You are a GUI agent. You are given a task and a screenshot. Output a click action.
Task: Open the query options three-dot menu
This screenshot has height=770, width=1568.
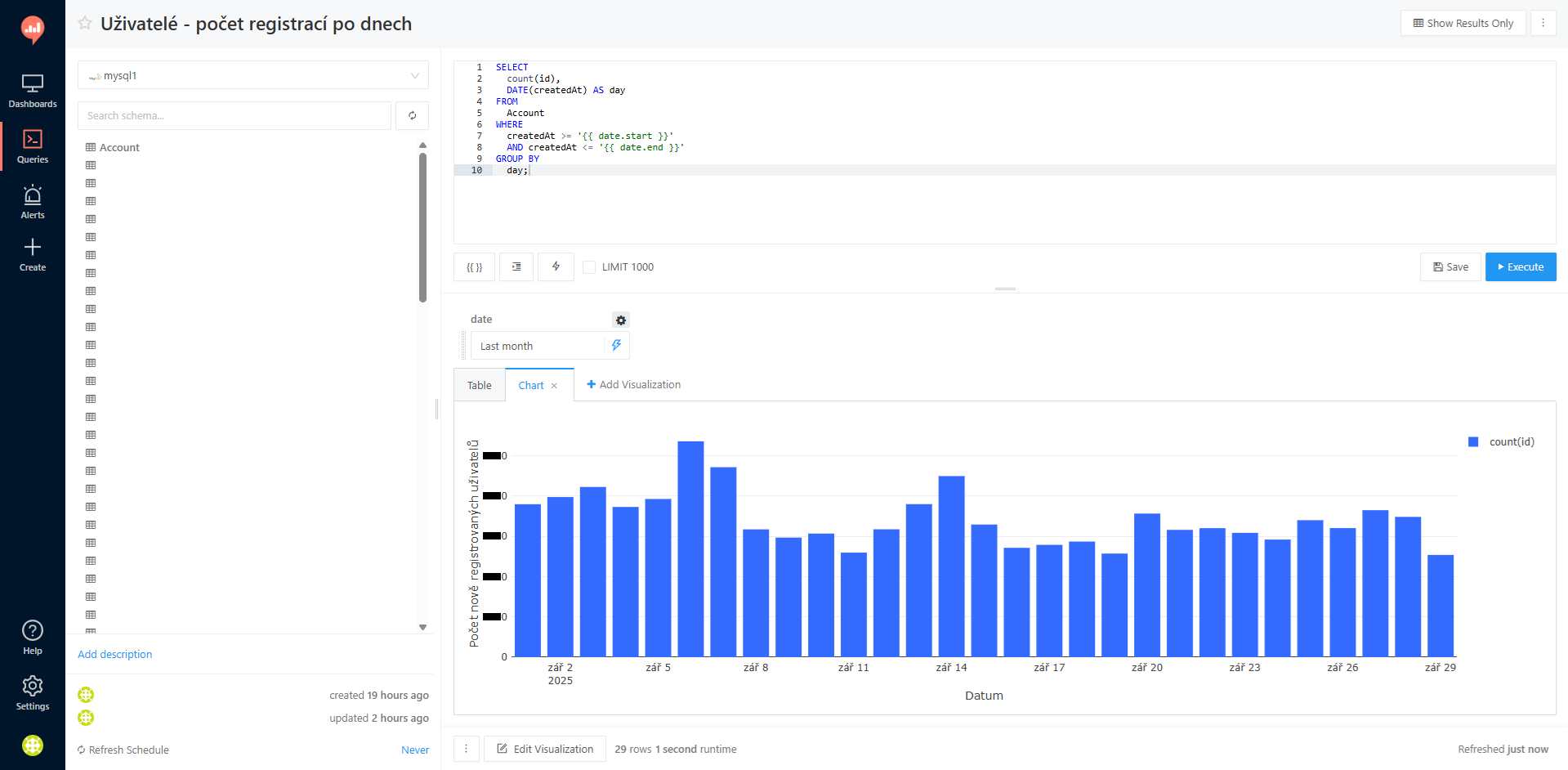[1543, 23]
